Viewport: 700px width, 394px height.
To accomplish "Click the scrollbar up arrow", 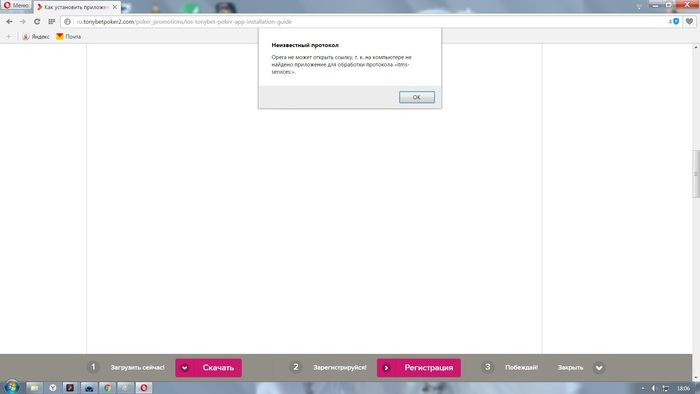I will tap(696, 47).
